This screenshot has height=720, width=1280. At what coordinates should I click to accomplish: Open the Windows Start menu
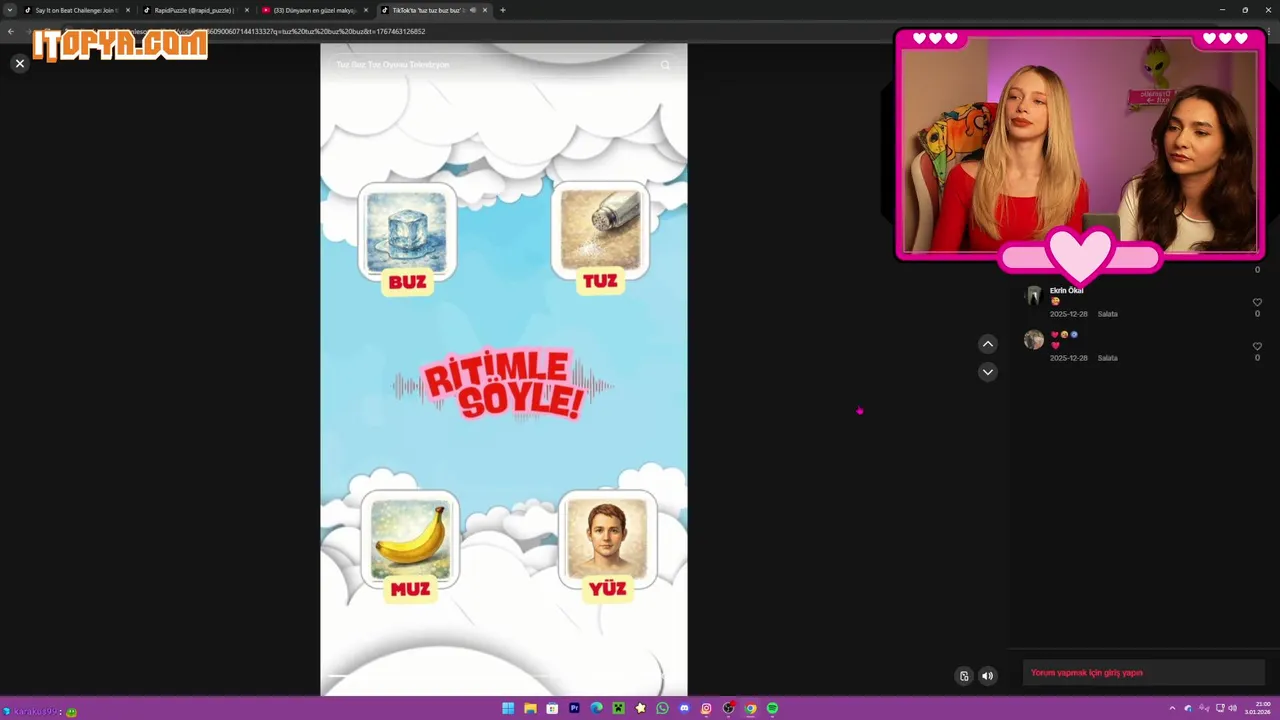(x=508, y=708)
